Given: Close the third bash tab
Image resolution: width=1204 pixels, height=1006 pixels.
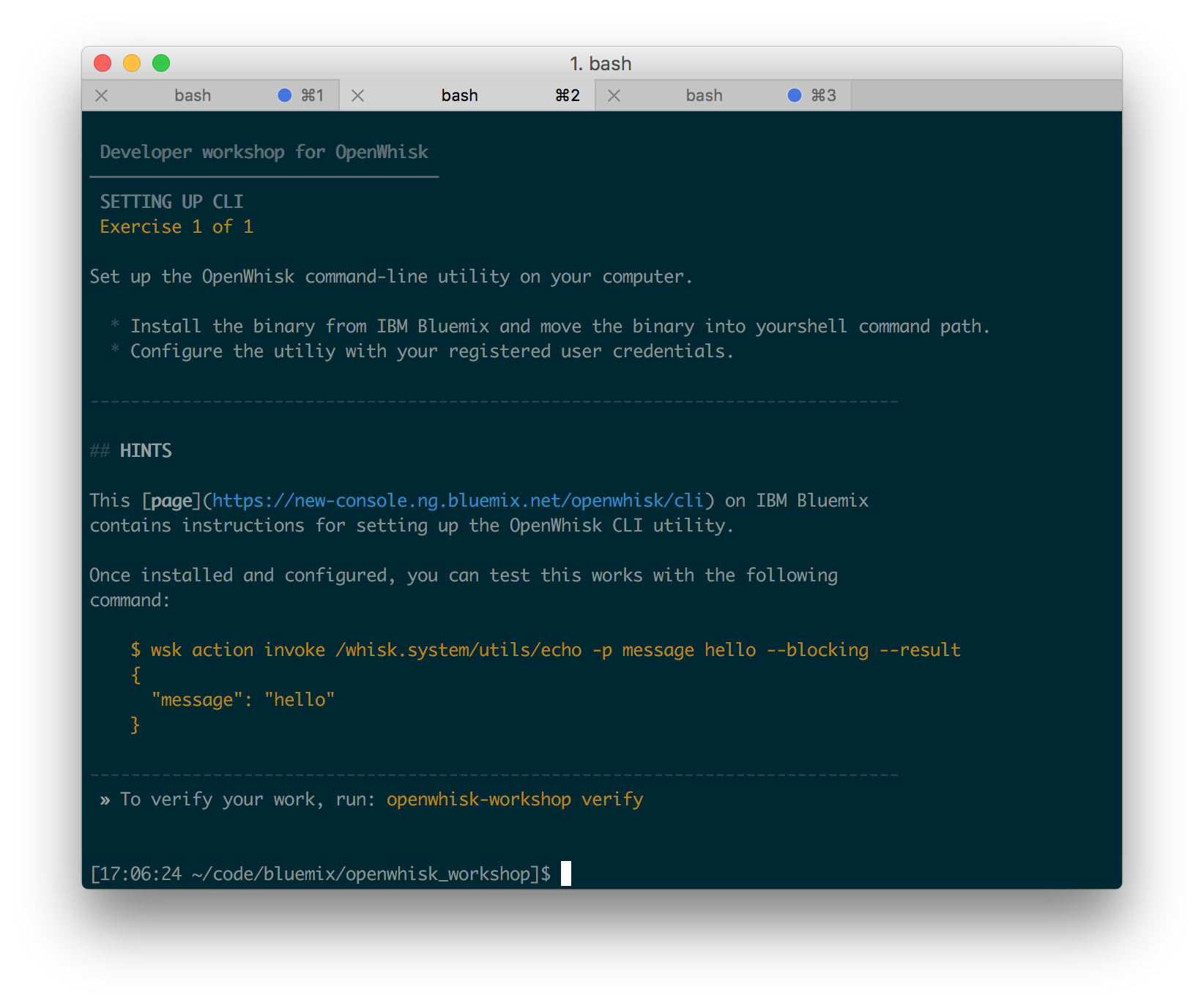Looking at the screenshot, I should 614,96.
